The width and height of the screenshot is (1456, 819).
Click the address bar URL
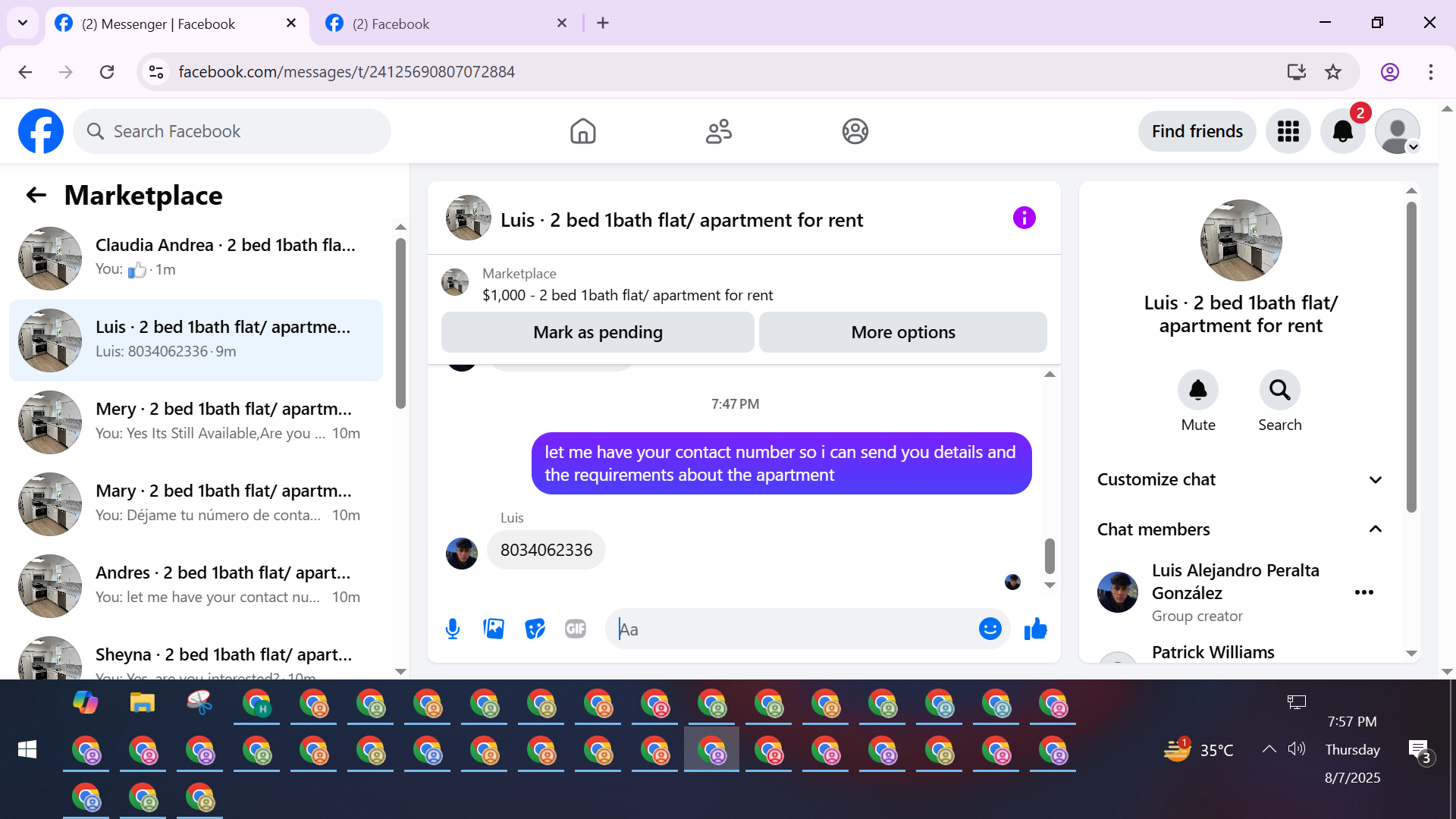(347, 71)
